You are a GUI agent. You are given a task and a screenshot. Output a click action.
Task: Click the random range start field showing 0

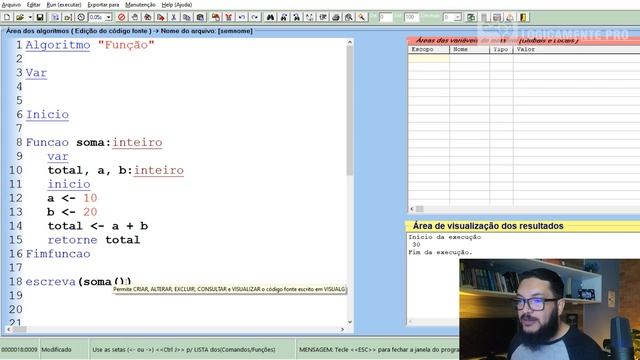(385, 17)
